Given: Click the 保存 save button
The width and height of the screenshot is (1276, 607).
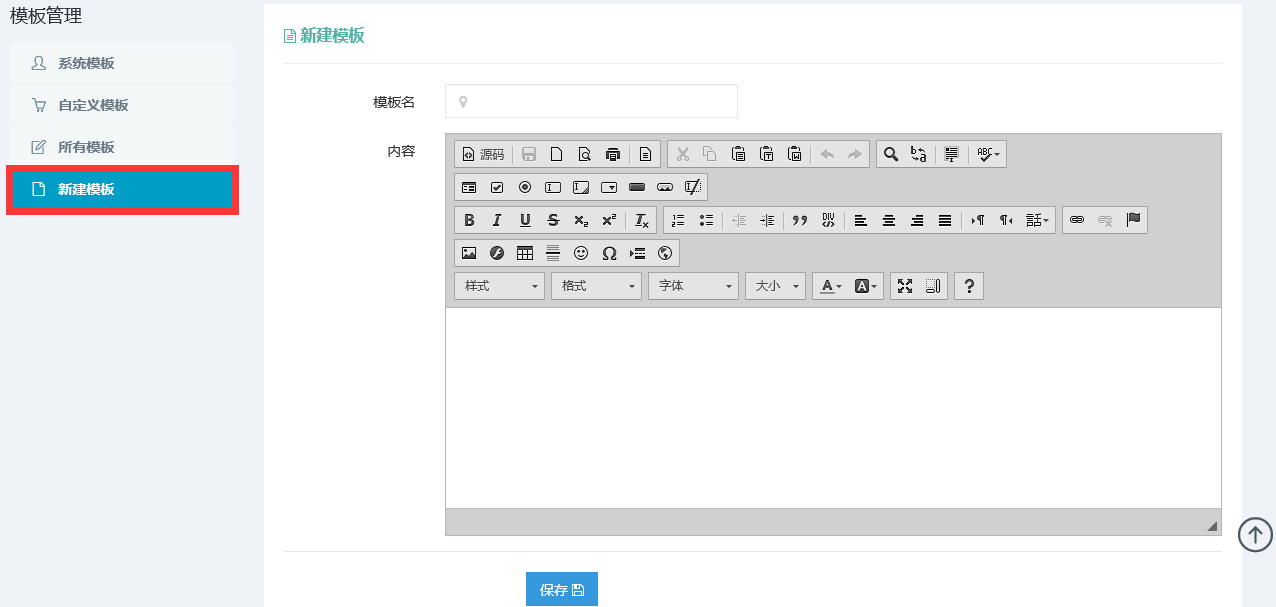Looking at the screenshot, I should coord(561,590).
